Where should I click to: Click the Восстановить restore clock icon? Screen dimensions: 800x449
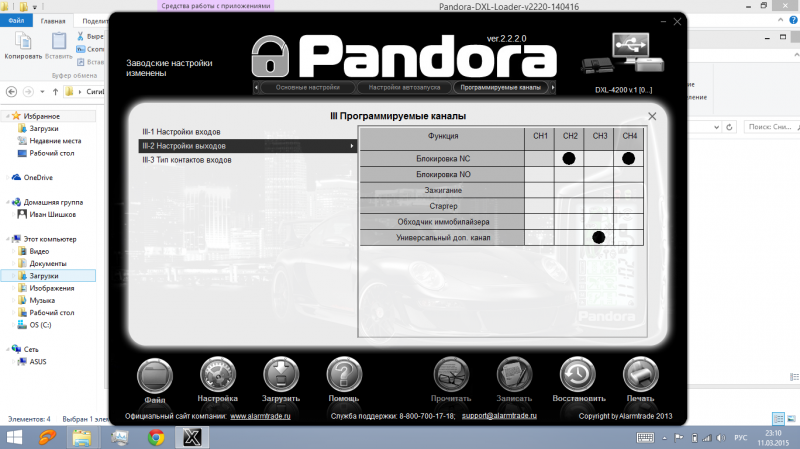coord(577,376)
